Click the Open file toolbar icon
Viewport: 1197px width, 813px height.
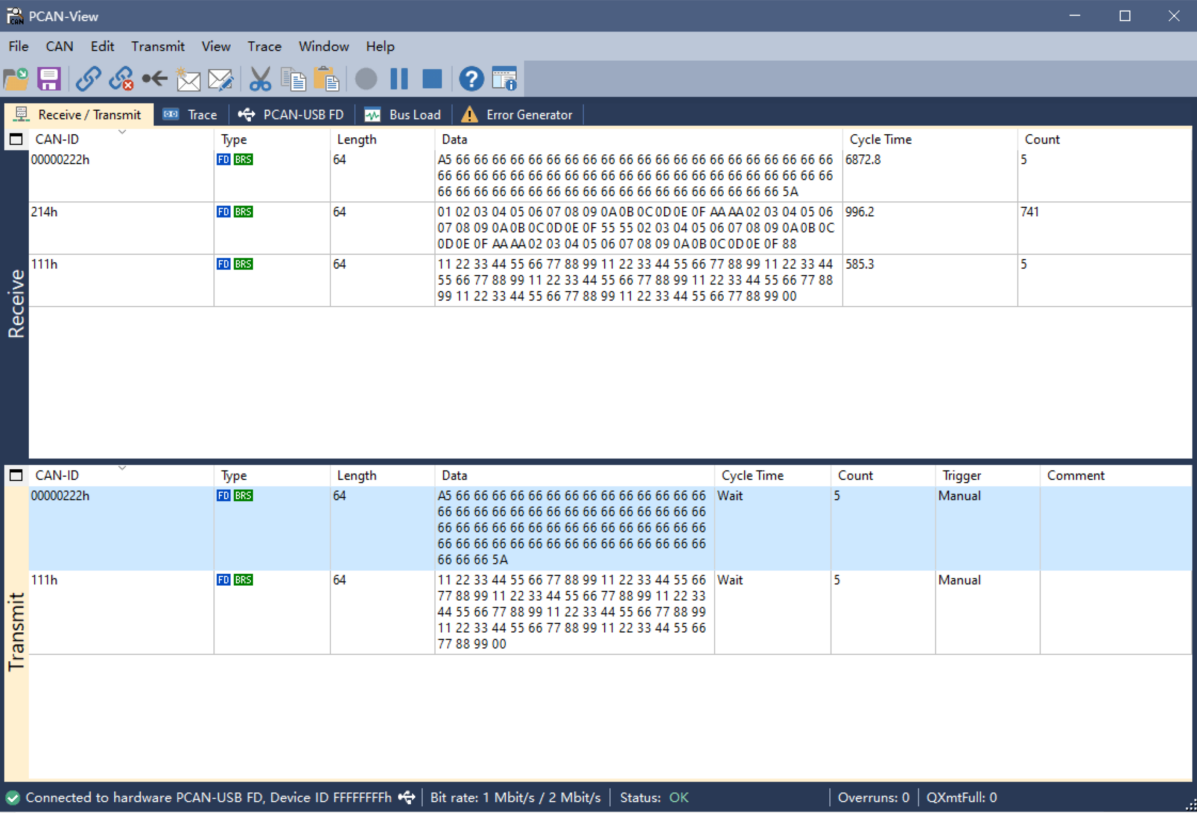tap(16, 79)
